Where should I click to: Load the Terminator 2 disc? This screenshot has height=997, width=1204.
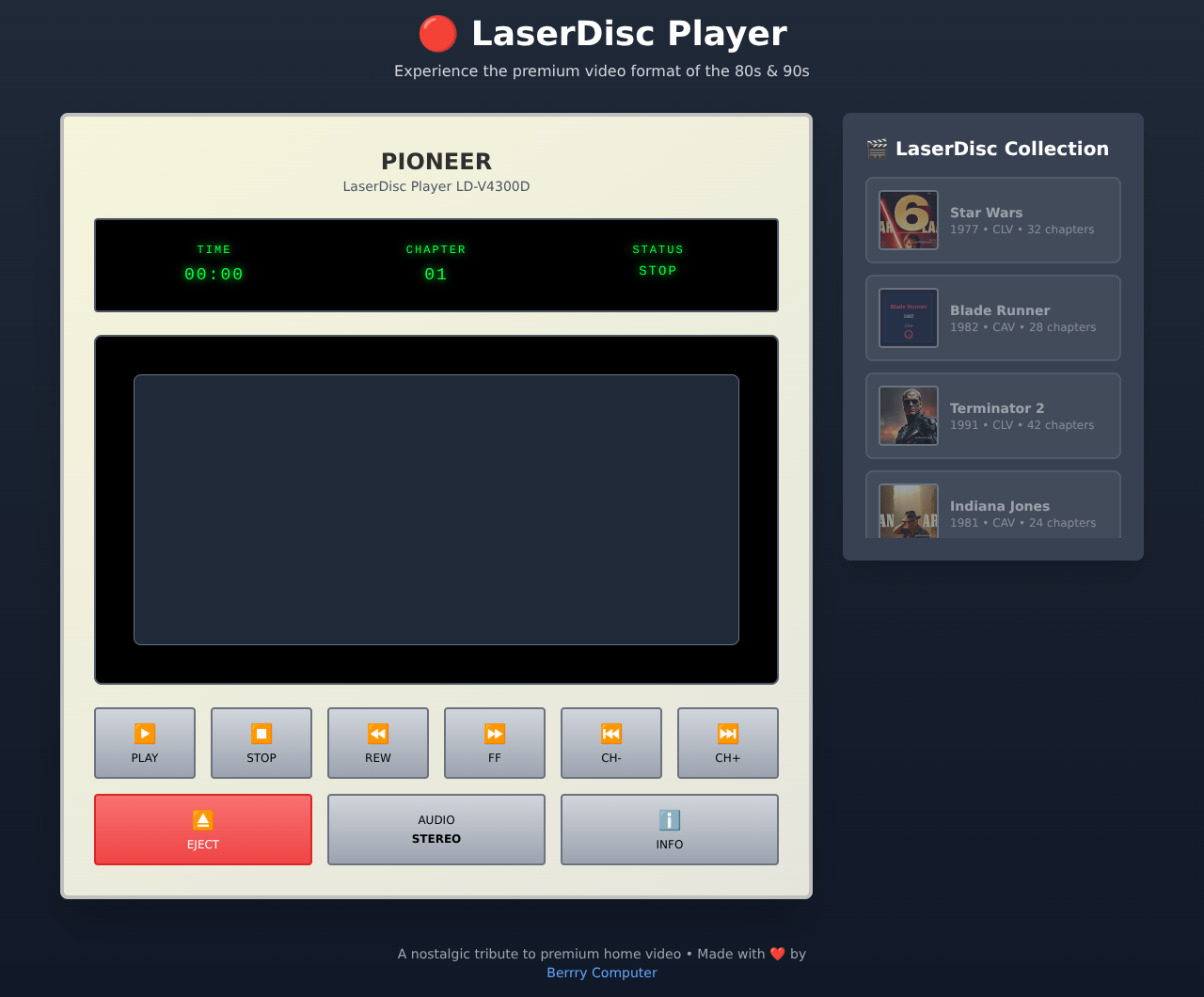[992, 416]
